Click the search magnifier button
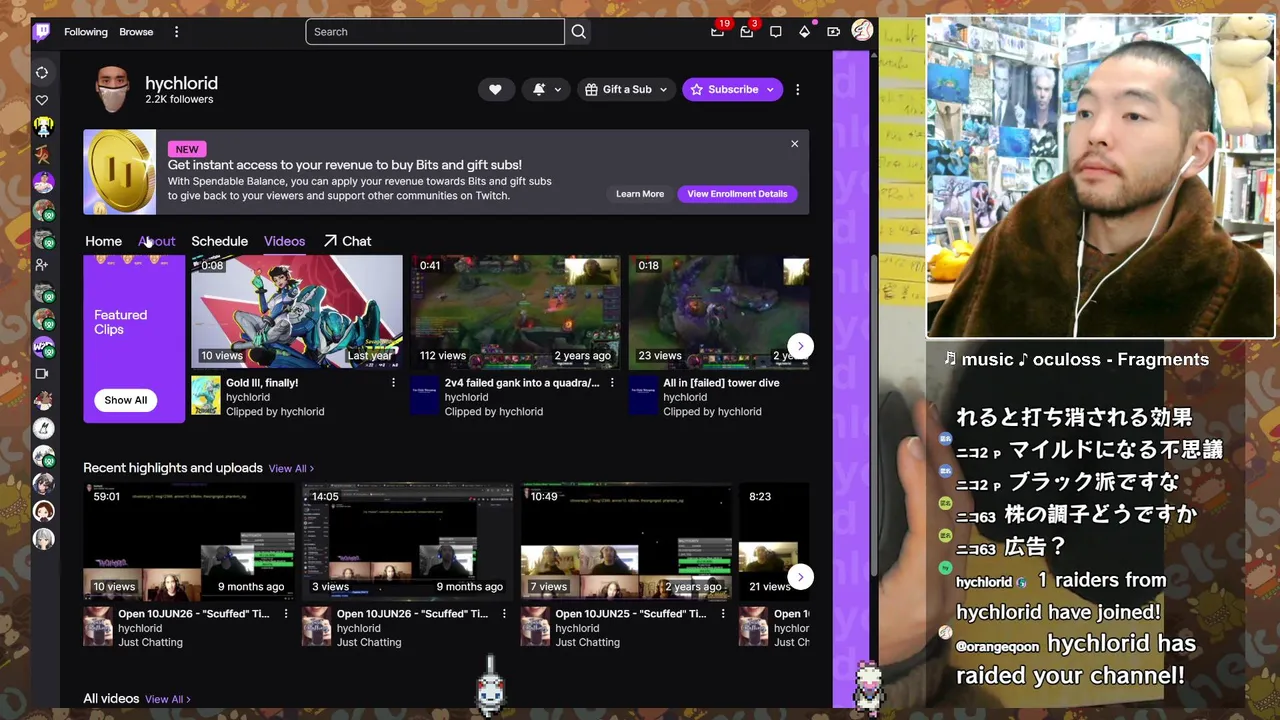 (x=579, y=32)
